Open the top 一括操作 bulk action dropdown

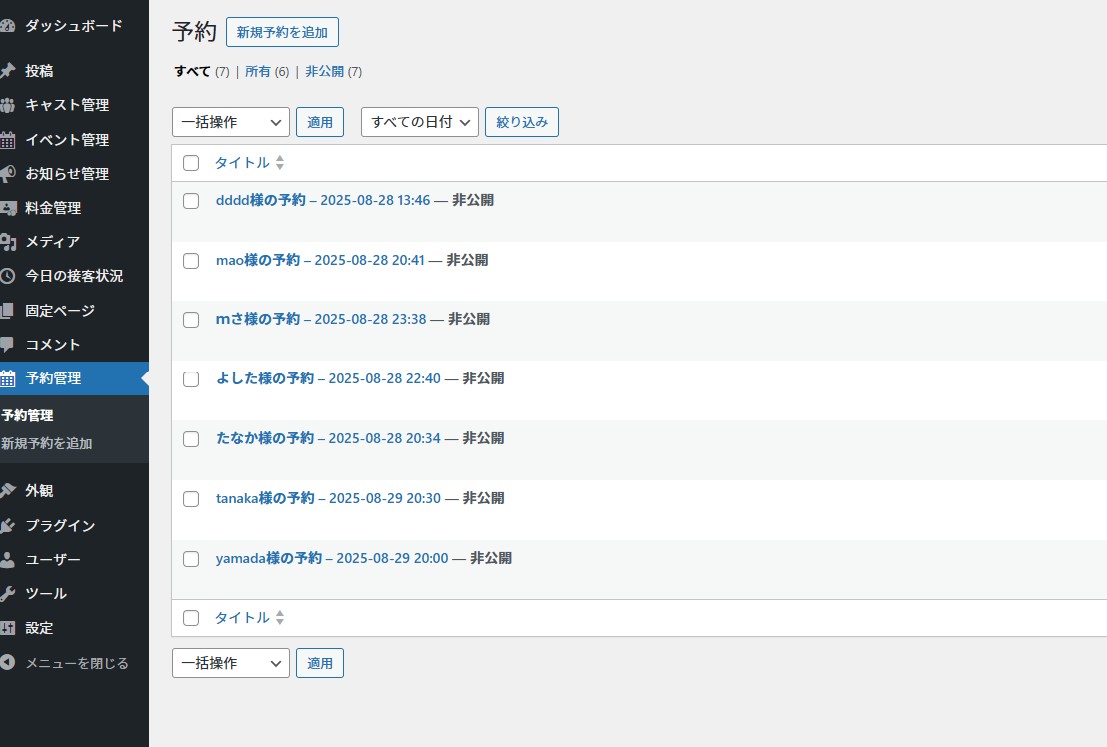pos(230,122)
